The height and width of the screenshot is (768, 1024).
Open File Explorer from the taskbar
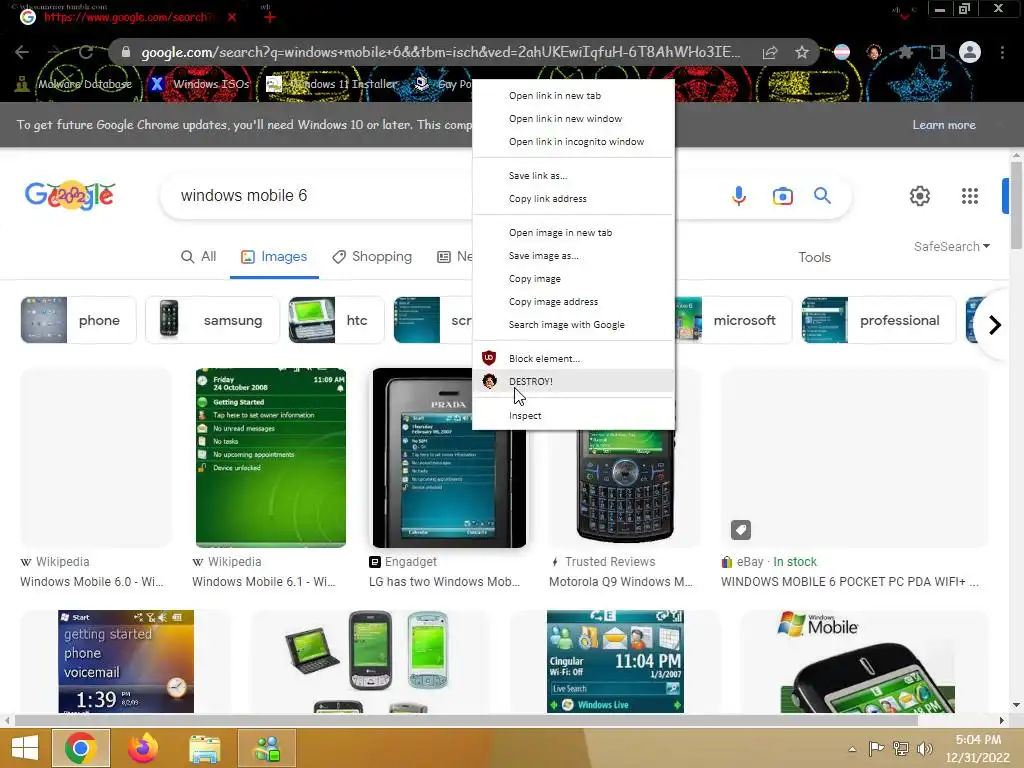(204, 748)
